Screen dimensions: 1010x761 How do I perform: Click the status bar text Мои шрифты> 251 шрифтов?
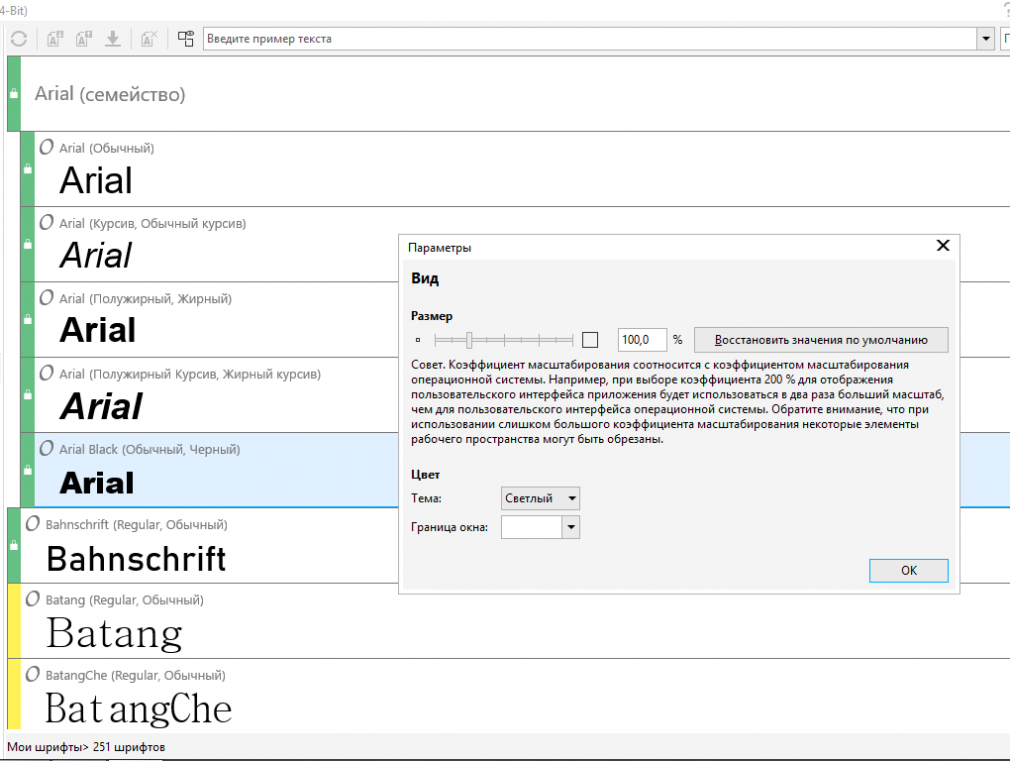click(x=86, y=747)
